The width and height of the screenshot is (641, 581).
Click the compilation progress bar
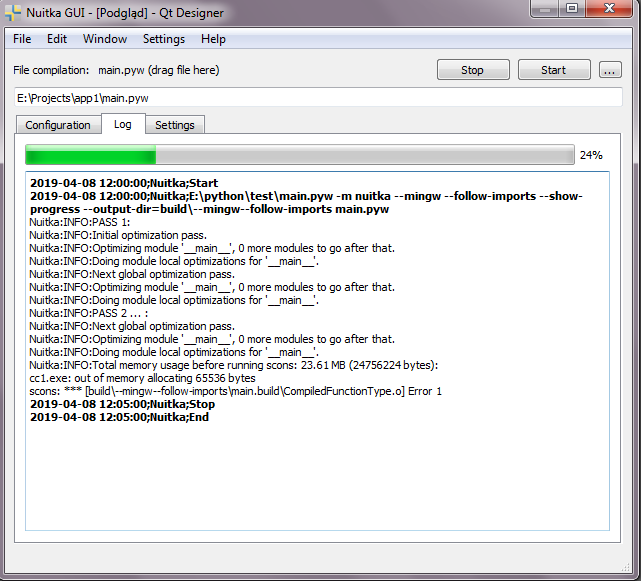(300, 155)
